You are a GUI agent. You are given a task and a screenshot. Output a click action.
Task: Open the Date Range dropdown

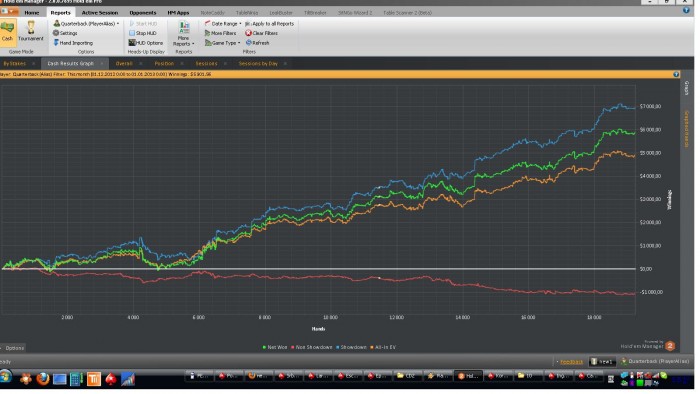(x=223, y=24)
